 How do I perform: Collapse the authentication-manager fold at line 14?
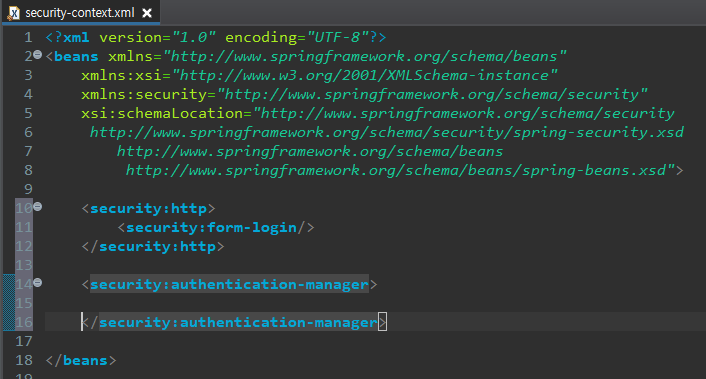(x=38, y=283)
